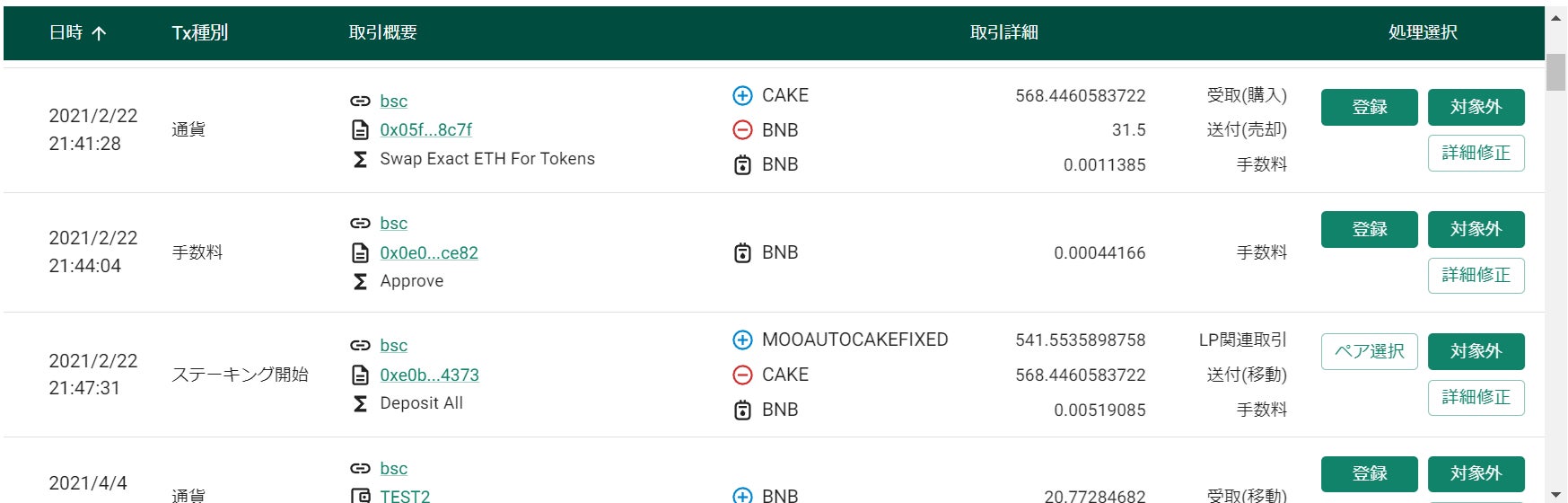
Task: Open 詳細修正 for the Swap Exact ETH row
Action: pos(1476,153)
